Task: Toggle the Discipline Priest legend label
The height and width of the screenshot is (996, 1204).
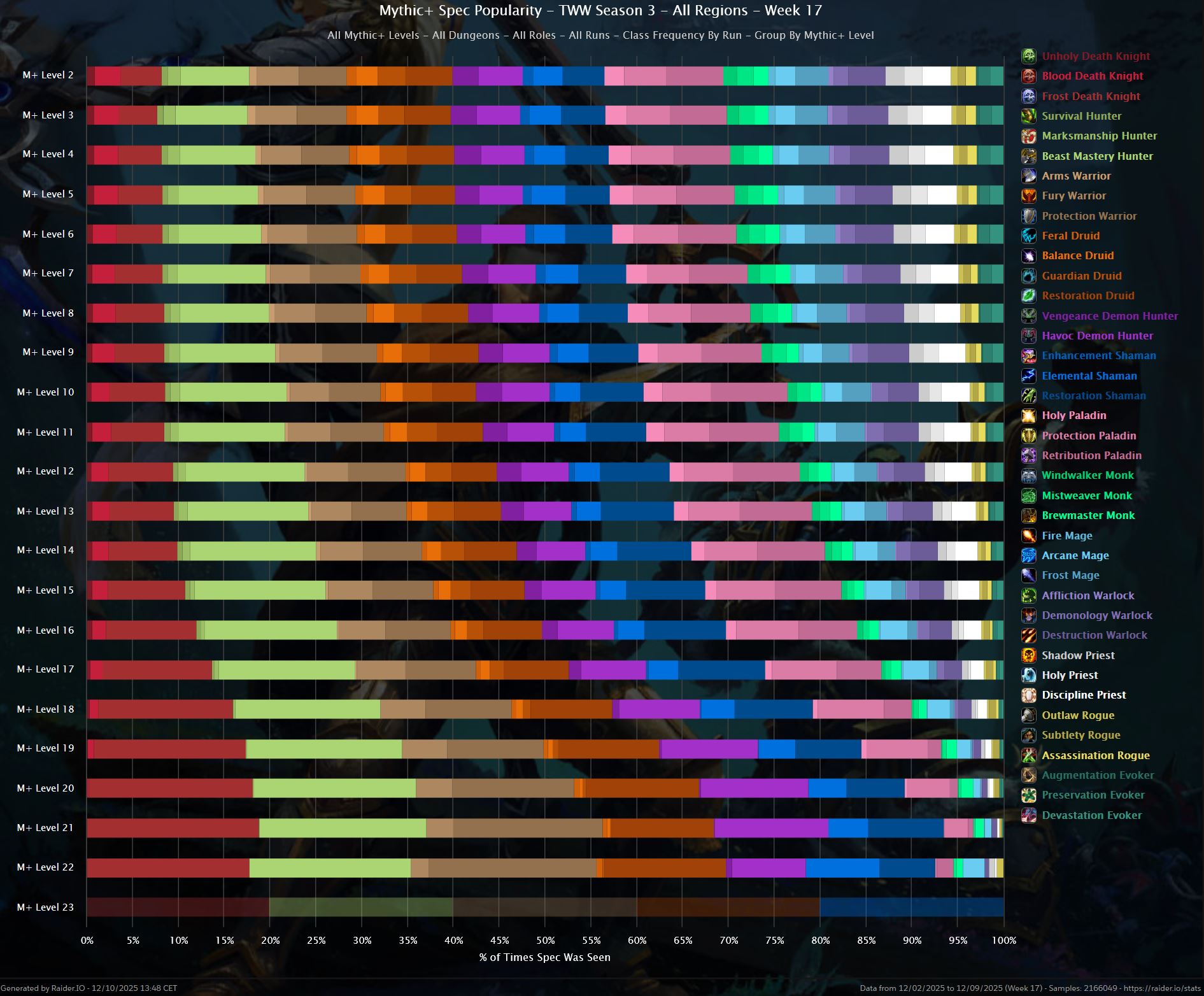Action: pyautogui.click(x=1083, y=695)
